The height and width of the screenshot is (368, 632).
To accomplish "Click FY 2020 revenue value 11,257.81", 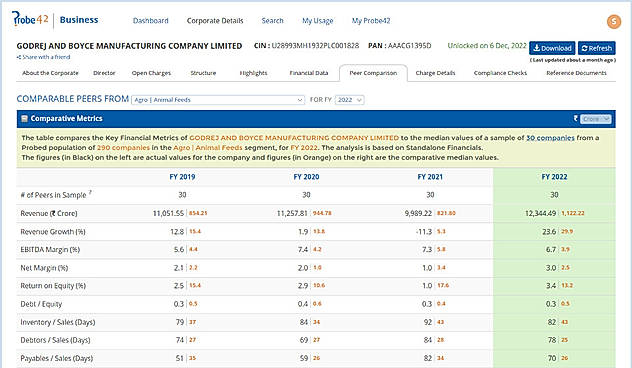I will 292,213.
